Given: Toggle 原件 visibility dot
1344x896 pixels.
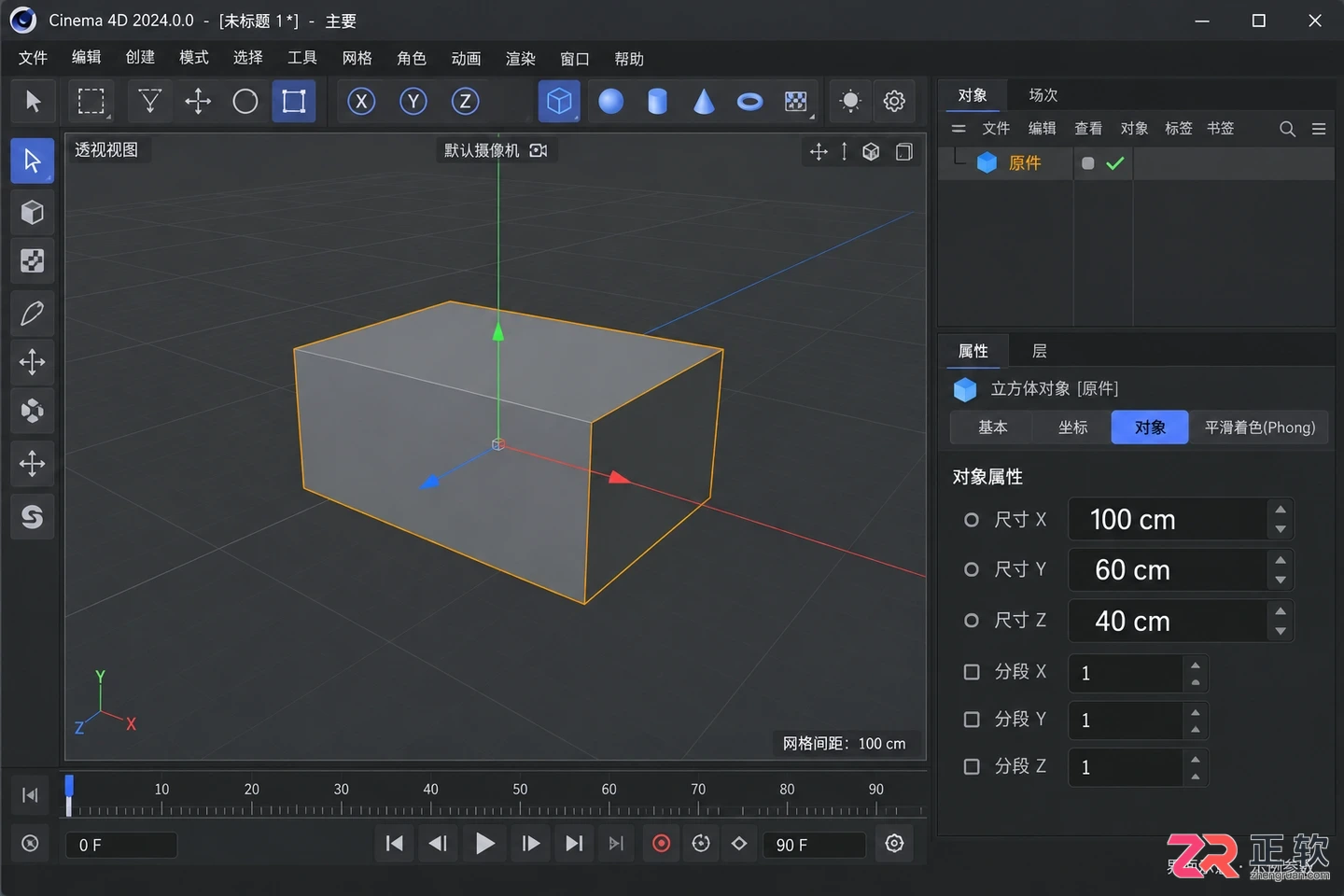Looking at the screenshot, I should pyautogui.click(x=1087, y=163).
